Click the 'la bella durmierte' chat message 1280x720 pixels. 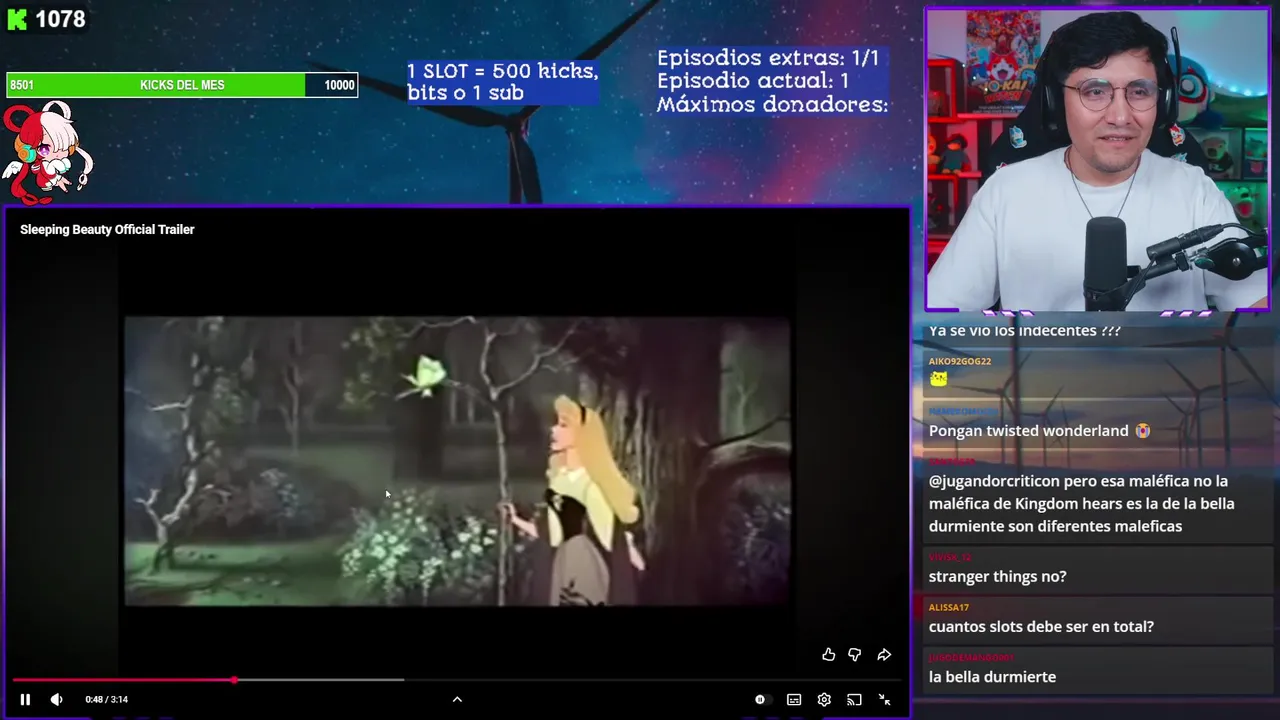click(992, 677)
